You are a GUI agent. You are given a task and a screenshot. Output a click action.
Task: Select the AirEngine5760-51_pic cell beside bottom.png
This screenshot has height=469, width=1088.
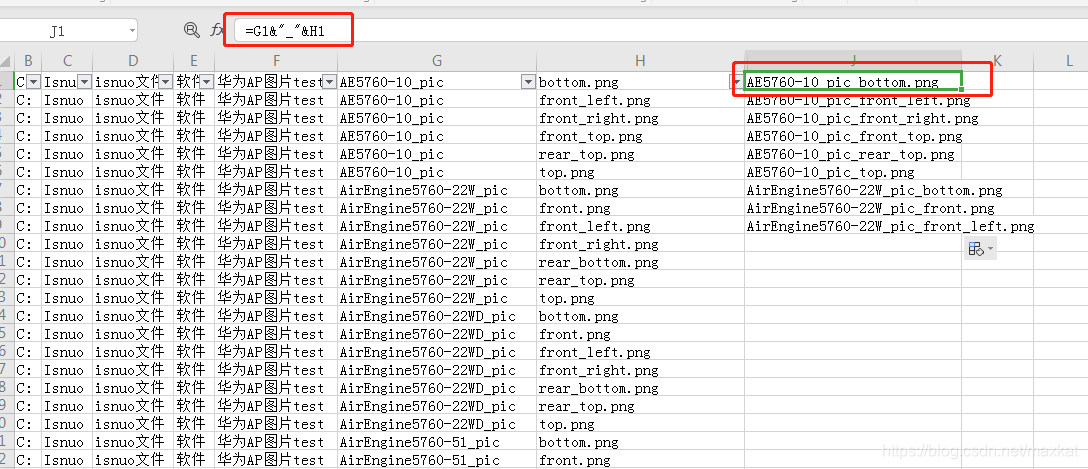pos(437,442)
